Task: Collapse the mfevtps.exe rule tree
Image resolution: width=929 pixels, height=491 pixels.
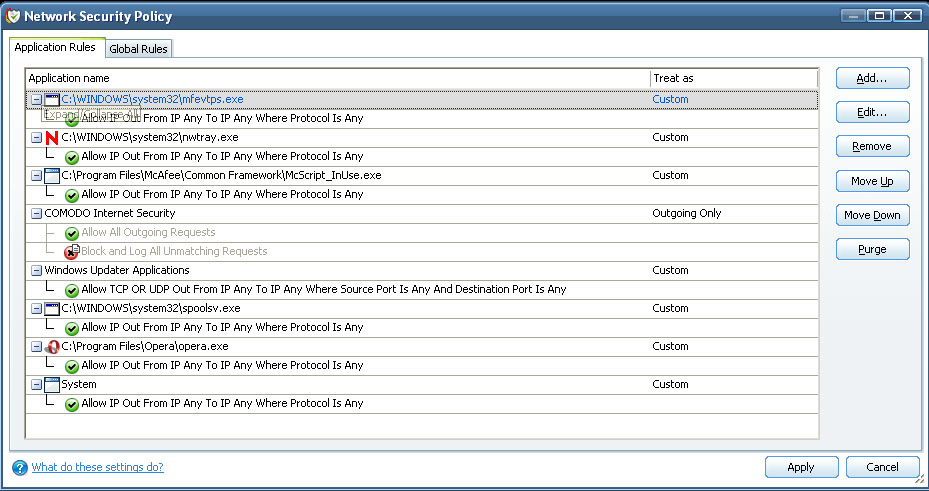Action: coord(36,100)
